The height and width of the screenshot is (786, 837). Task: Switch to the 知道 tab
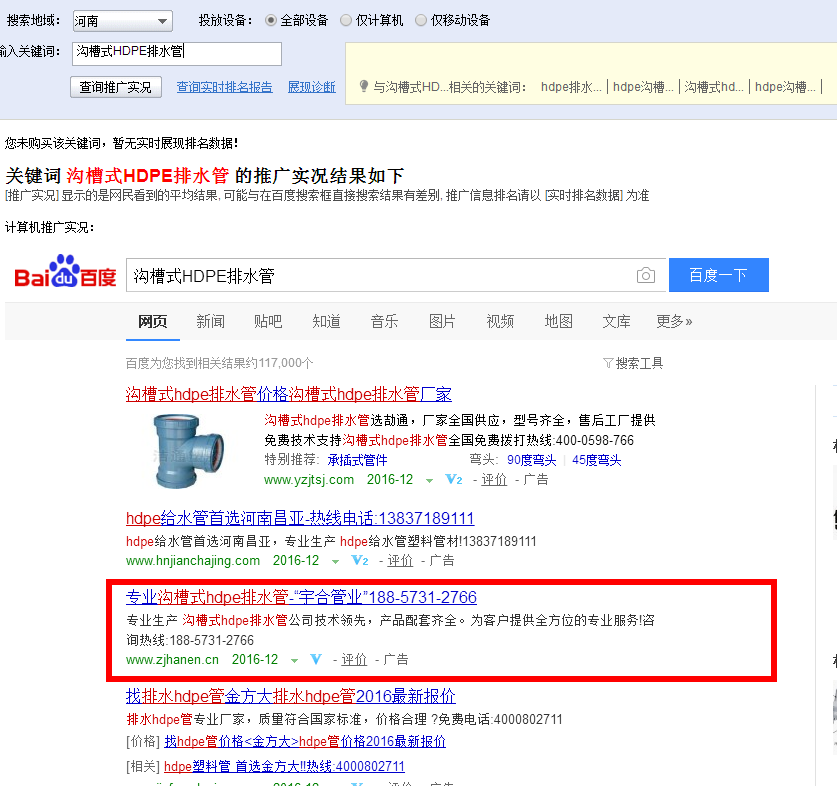(326, 321)
